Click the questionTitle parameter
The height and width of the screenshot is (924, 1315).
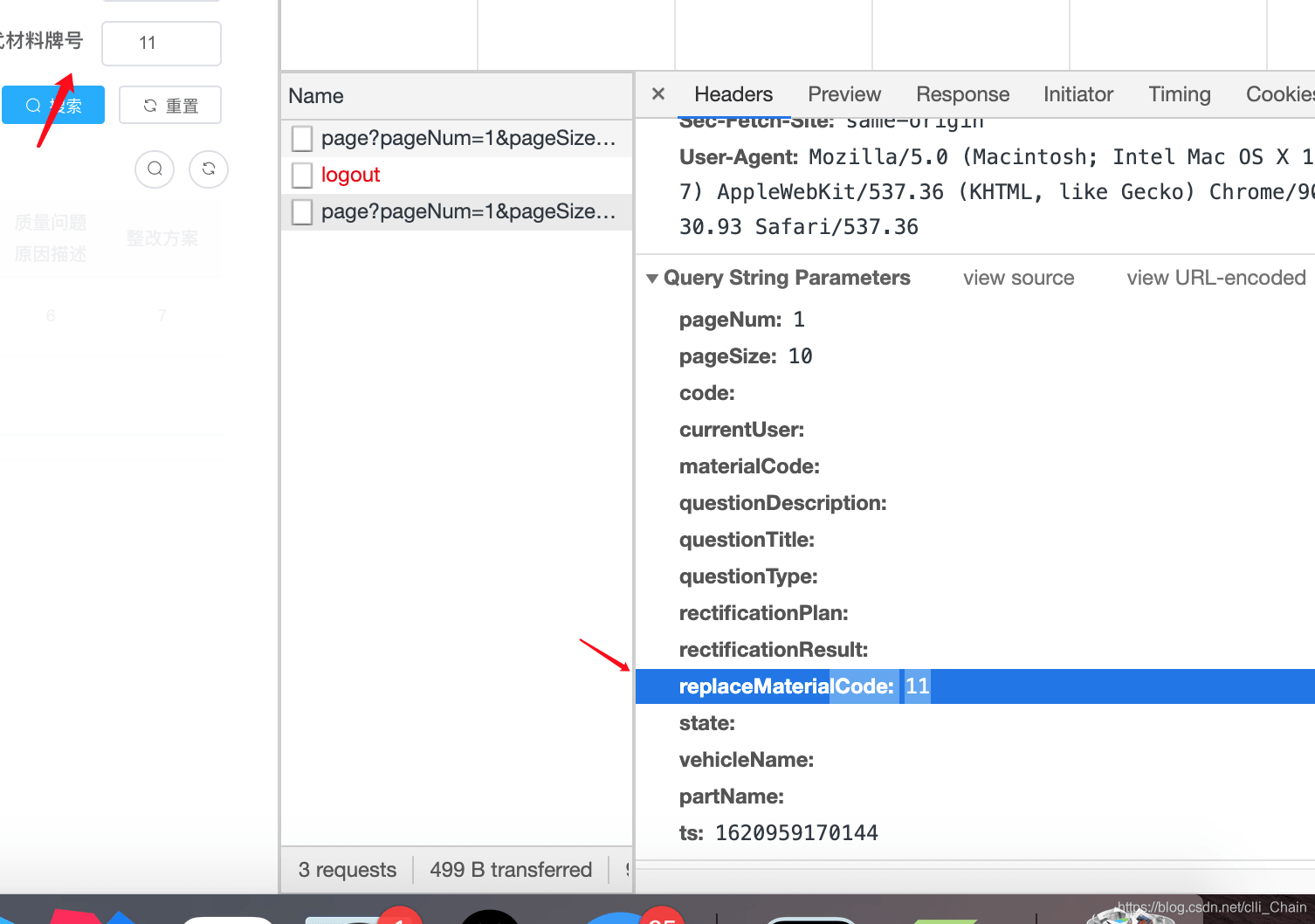tap(747, 540)
